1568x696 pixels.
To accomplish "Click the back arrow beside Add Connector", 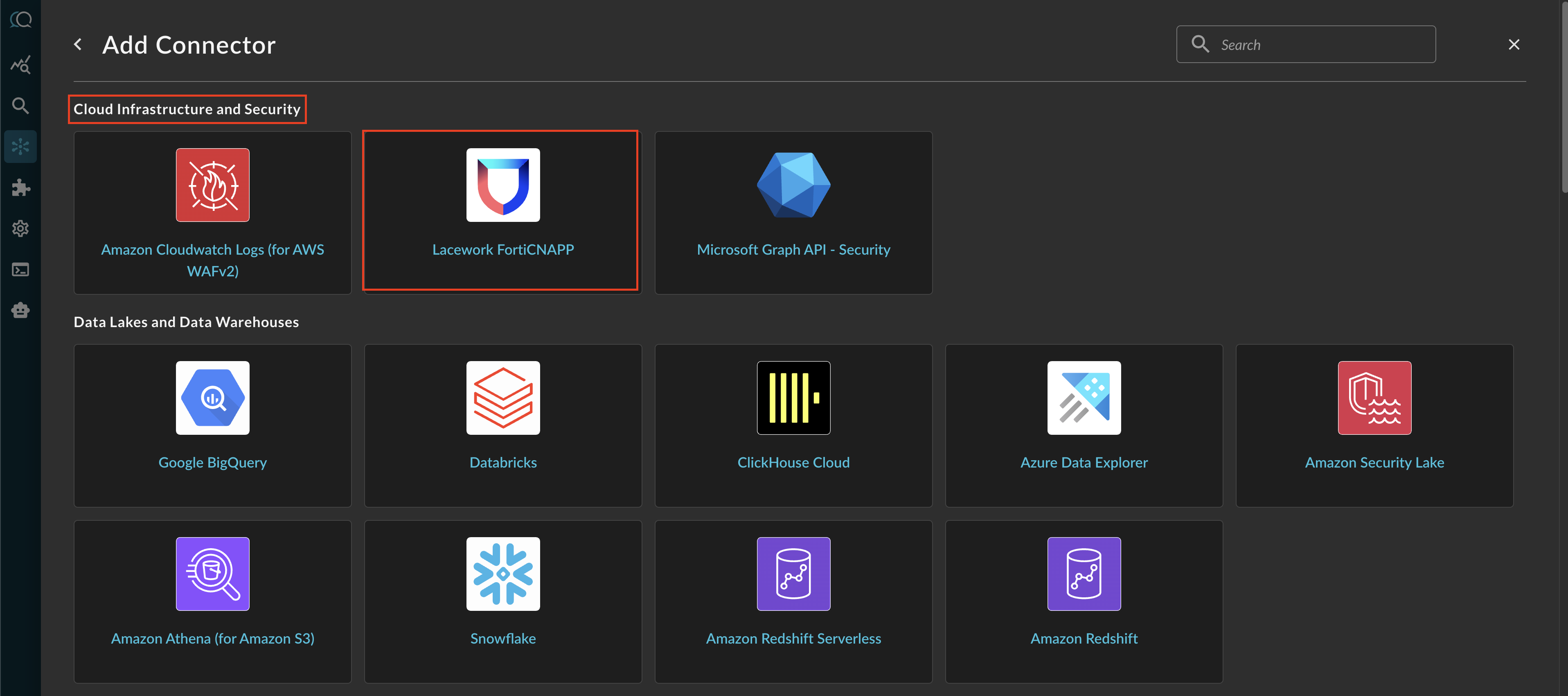I will 78,45.
